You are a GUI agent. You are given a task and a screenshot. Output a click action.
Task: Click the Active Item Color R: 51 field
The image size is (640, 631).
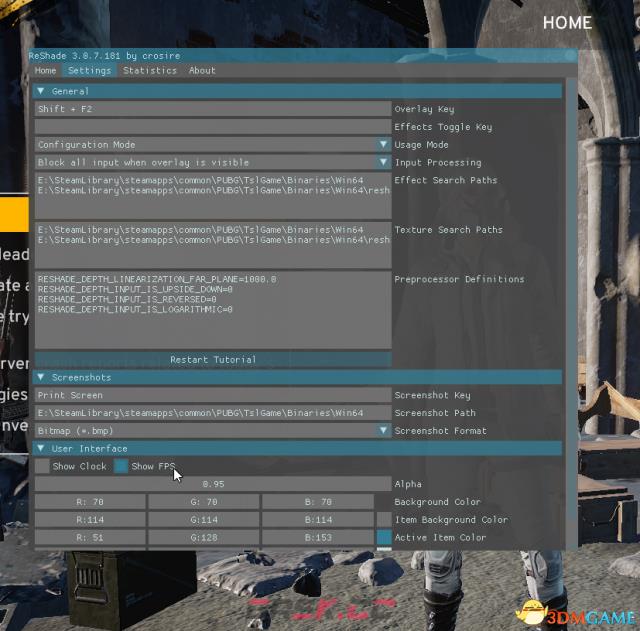90,538
